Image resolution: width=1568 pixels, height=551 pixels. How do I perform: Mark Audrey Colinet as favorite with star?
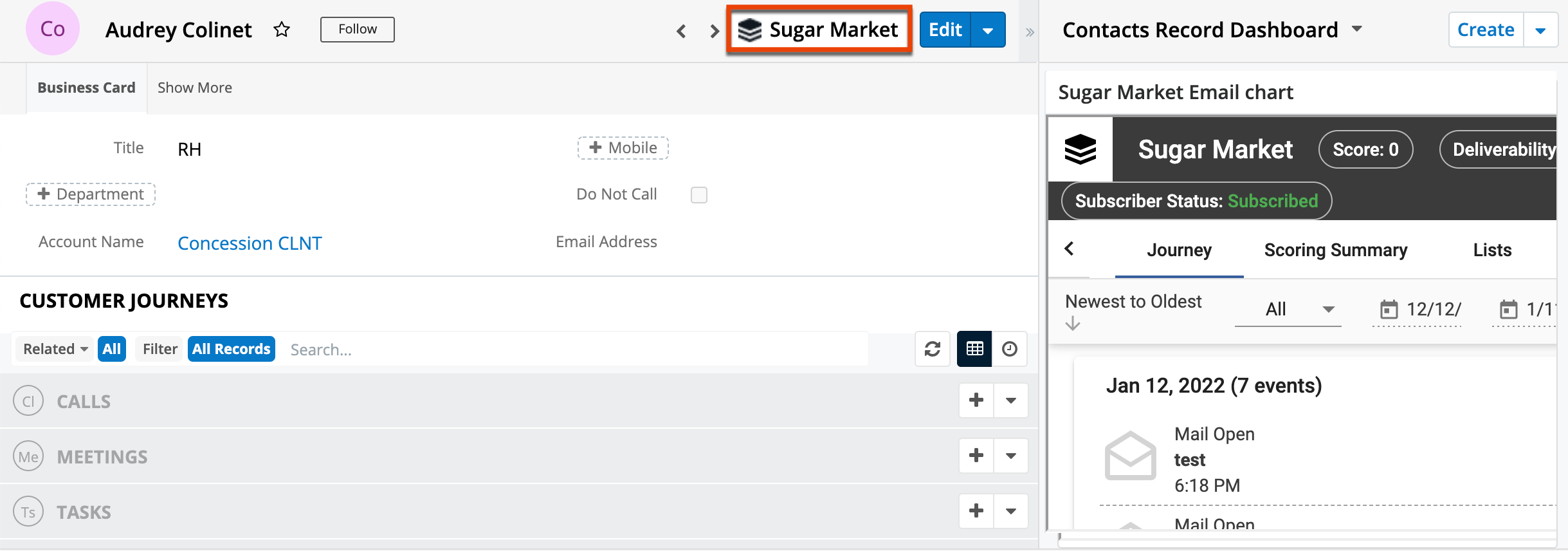tap(282, 30)
